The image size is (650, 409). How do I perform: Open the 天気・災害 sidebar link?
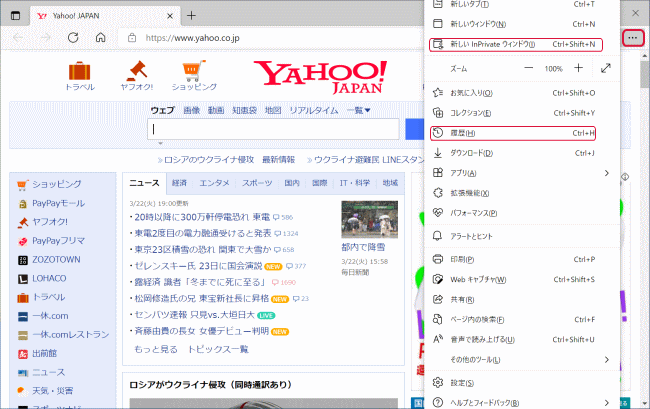point(53,391)
